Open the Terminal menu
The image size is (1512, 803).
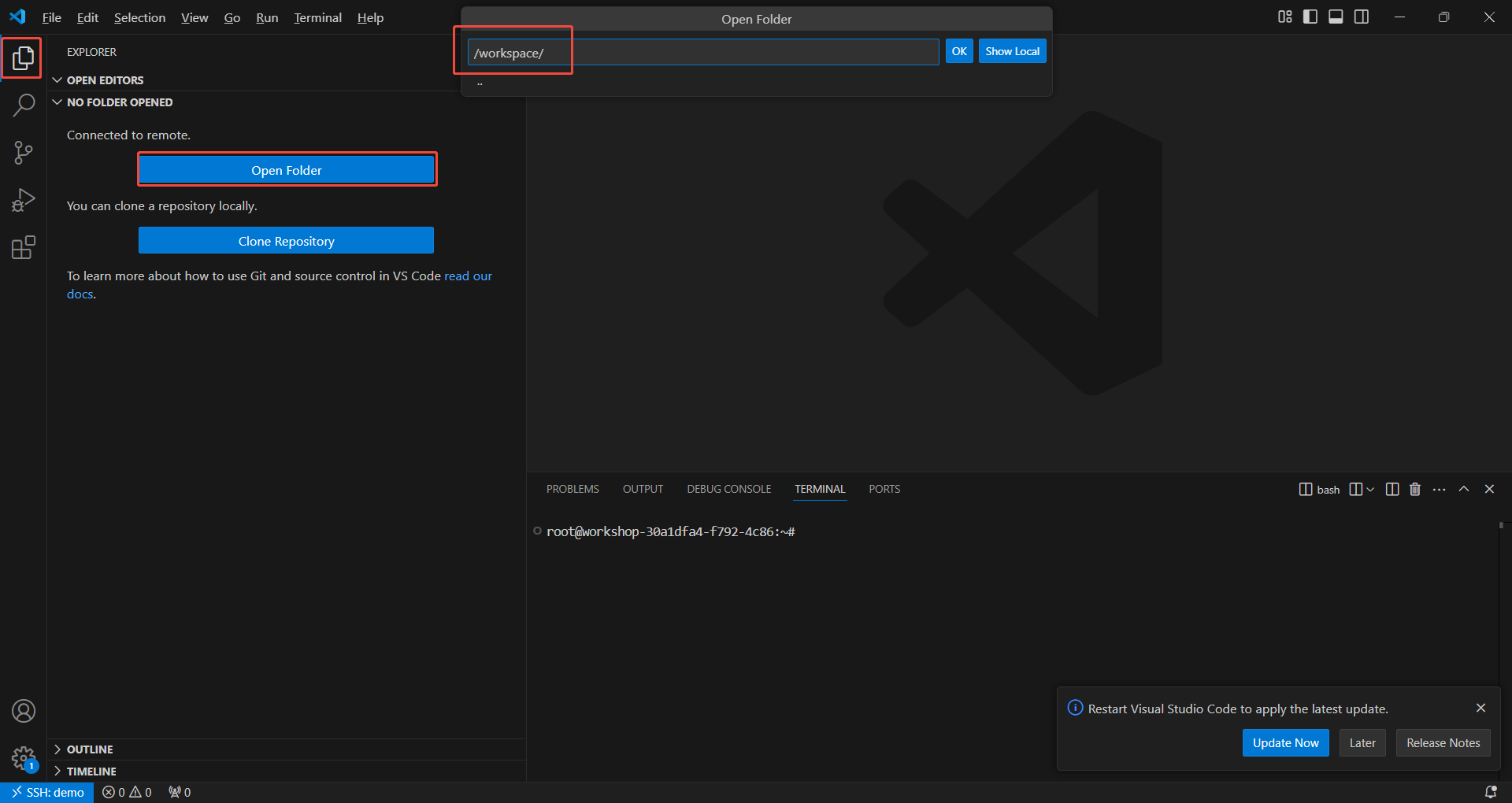317,17
